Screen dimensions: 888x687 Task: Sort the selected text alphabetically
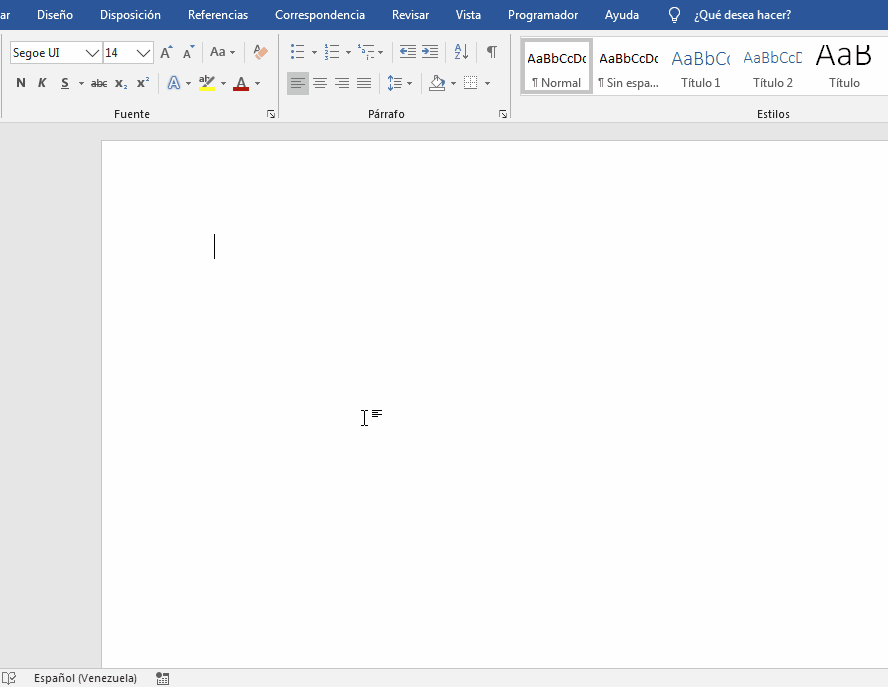tap(461, 52)
